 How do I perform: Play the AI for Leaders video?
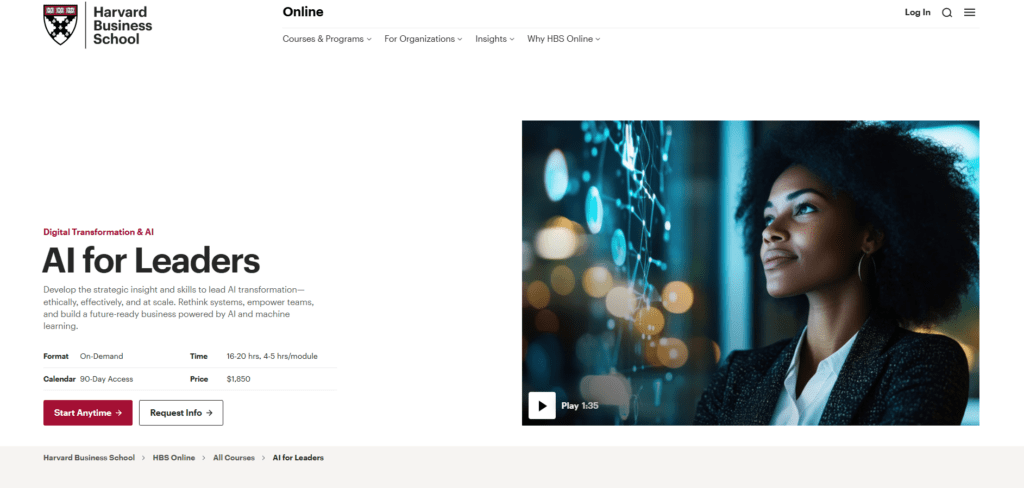point(541,406)
